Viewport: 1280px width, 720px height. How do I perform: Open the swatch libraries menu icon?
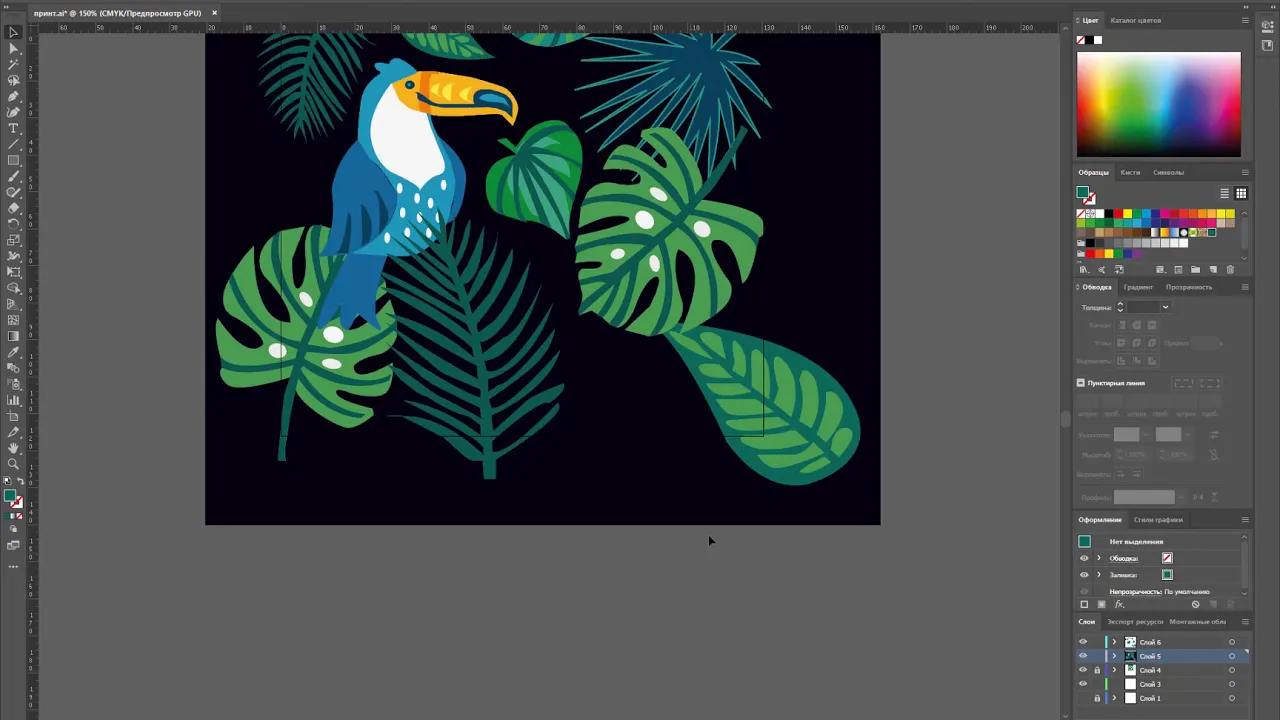[x=1084, y=270]
